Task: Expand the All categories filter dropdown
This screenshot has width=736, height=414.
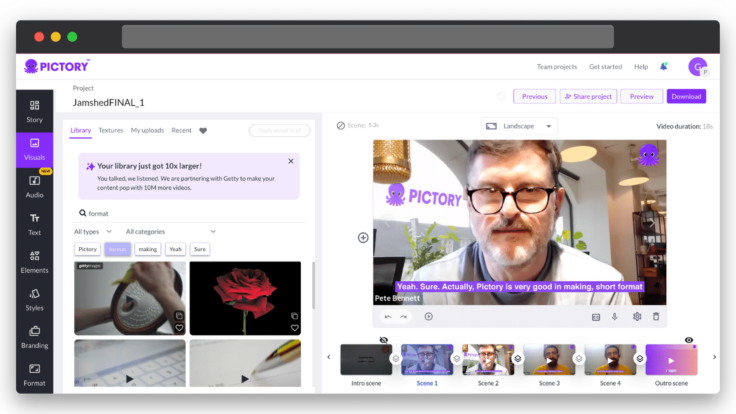Action: click(171, 231)
